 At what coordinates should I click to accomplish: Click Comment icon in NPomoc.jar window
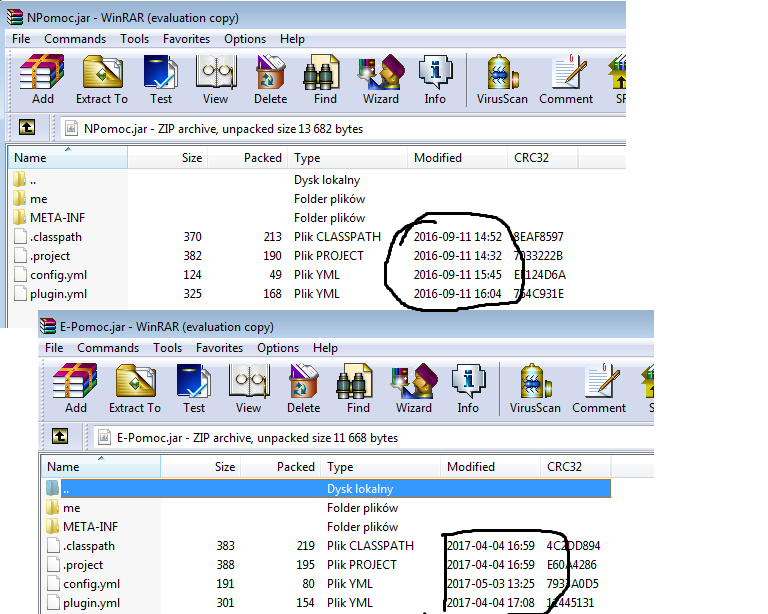tap(566, 80)
